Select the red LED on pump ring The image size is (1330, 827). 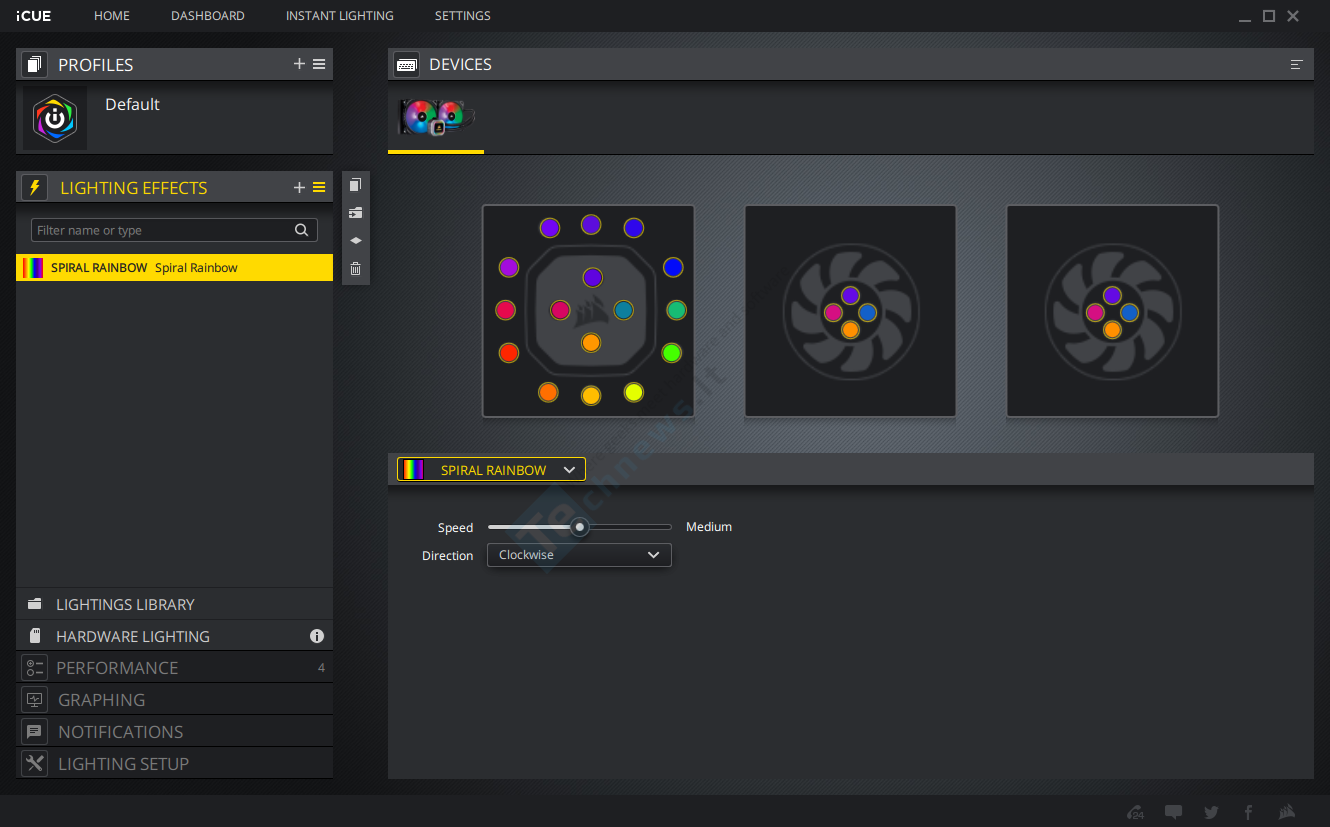[509, 353]
